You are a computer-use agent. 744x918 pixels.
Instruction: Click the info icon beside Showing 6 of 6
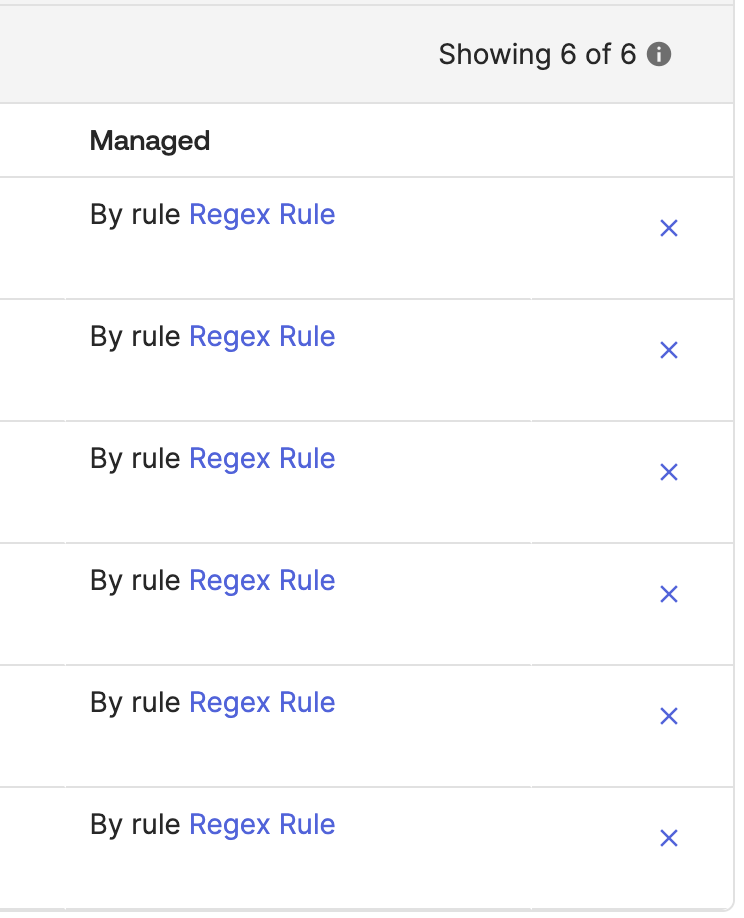pos(658,54)
